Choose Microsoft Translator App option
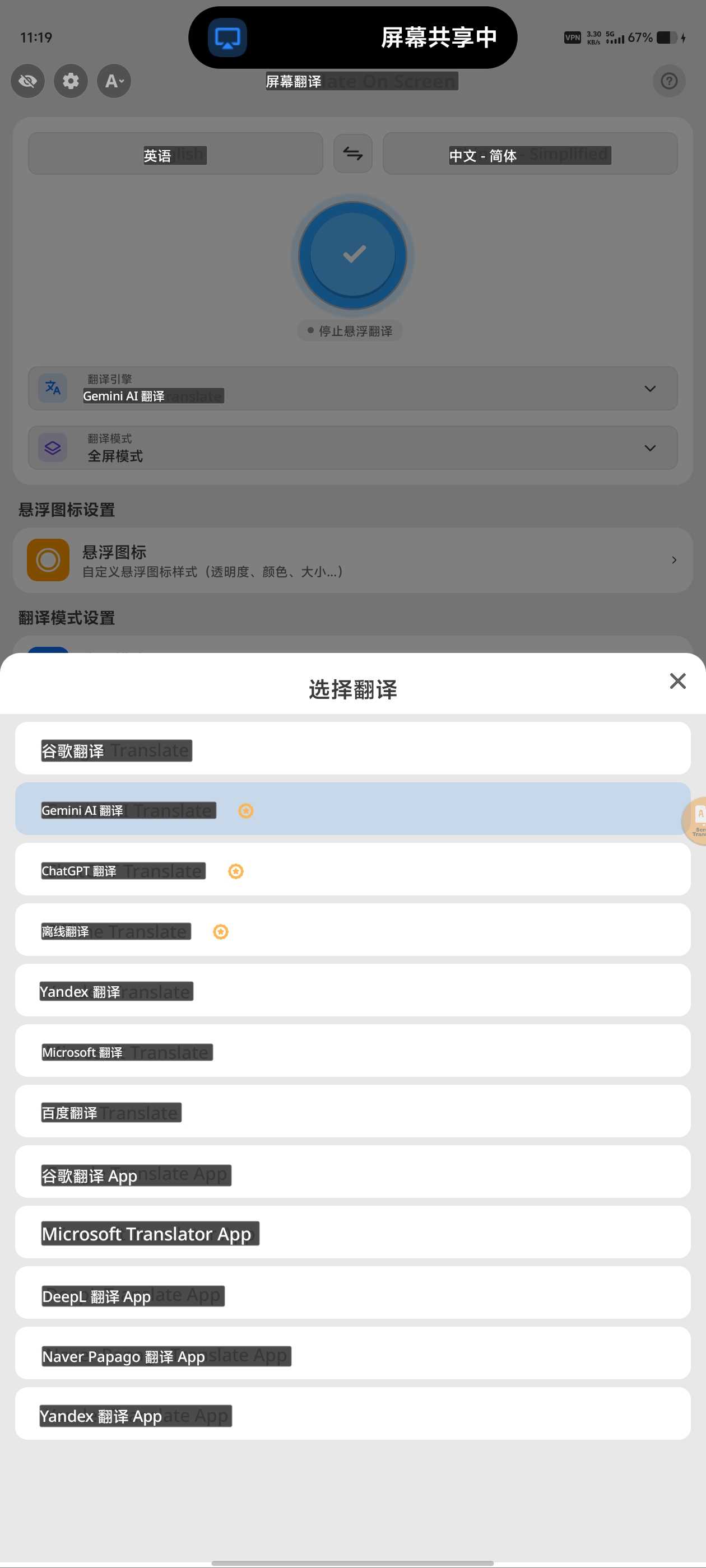 (352, 1233)
